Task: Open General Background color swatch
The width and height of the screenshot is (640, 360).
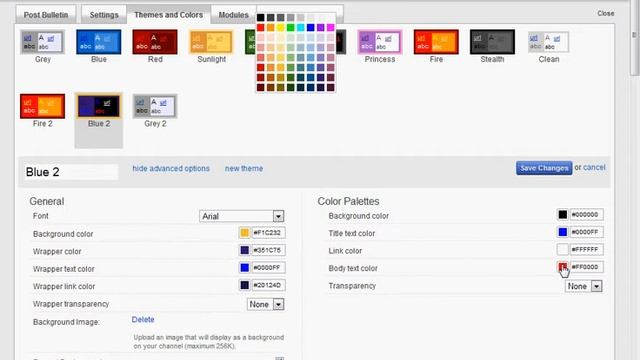Action: (244, 233)
